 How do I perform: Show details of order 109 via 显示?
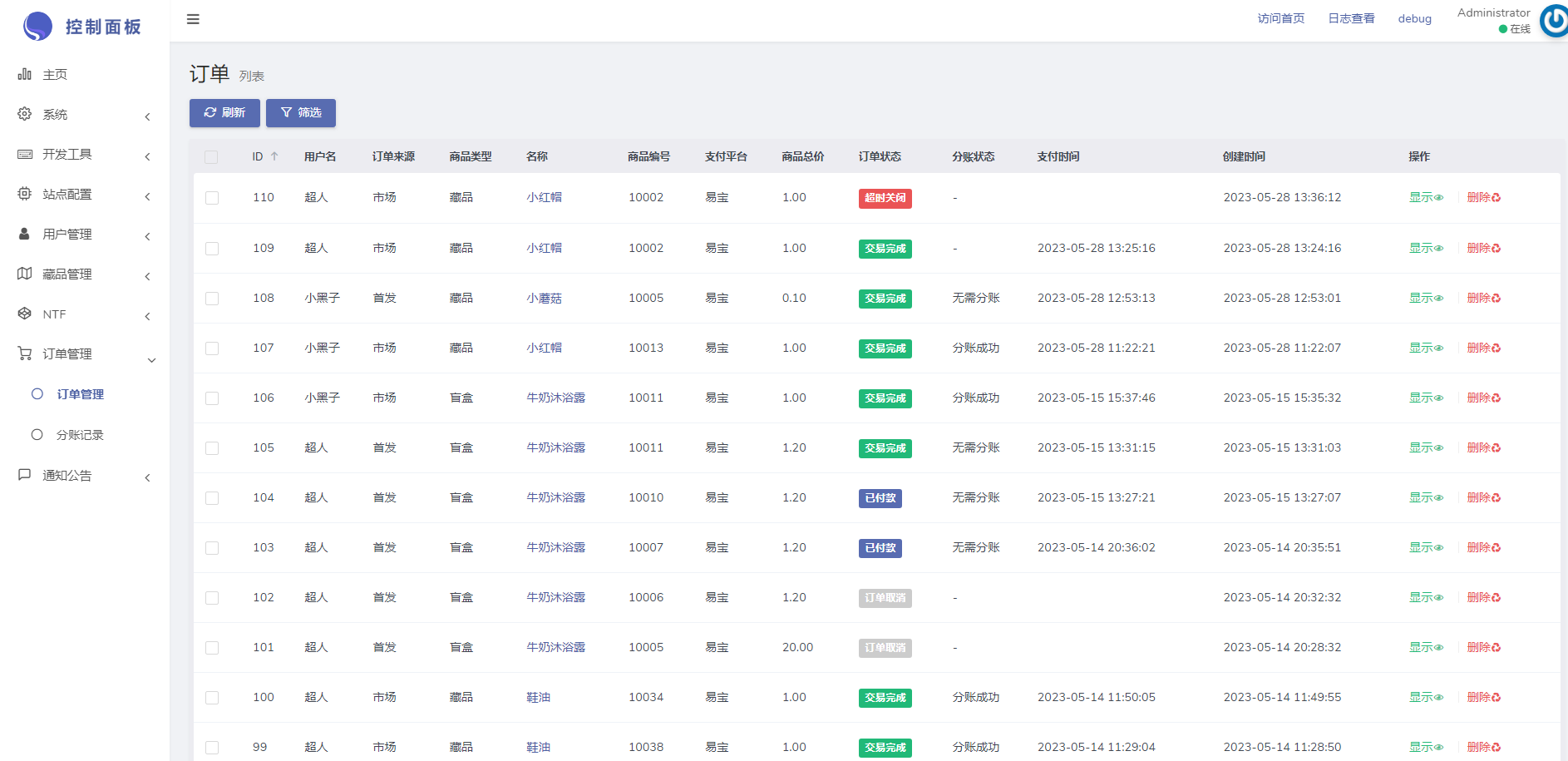(x=1426, y=248)
